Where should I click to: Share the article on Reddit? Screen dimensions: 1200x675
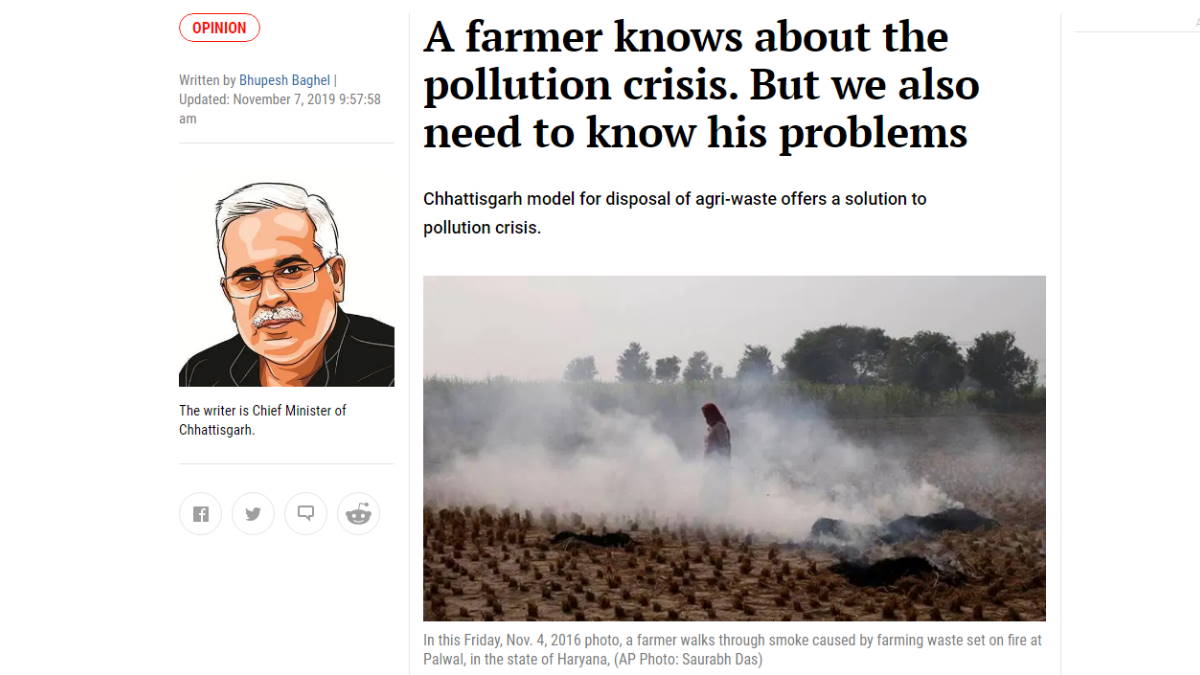358,514
